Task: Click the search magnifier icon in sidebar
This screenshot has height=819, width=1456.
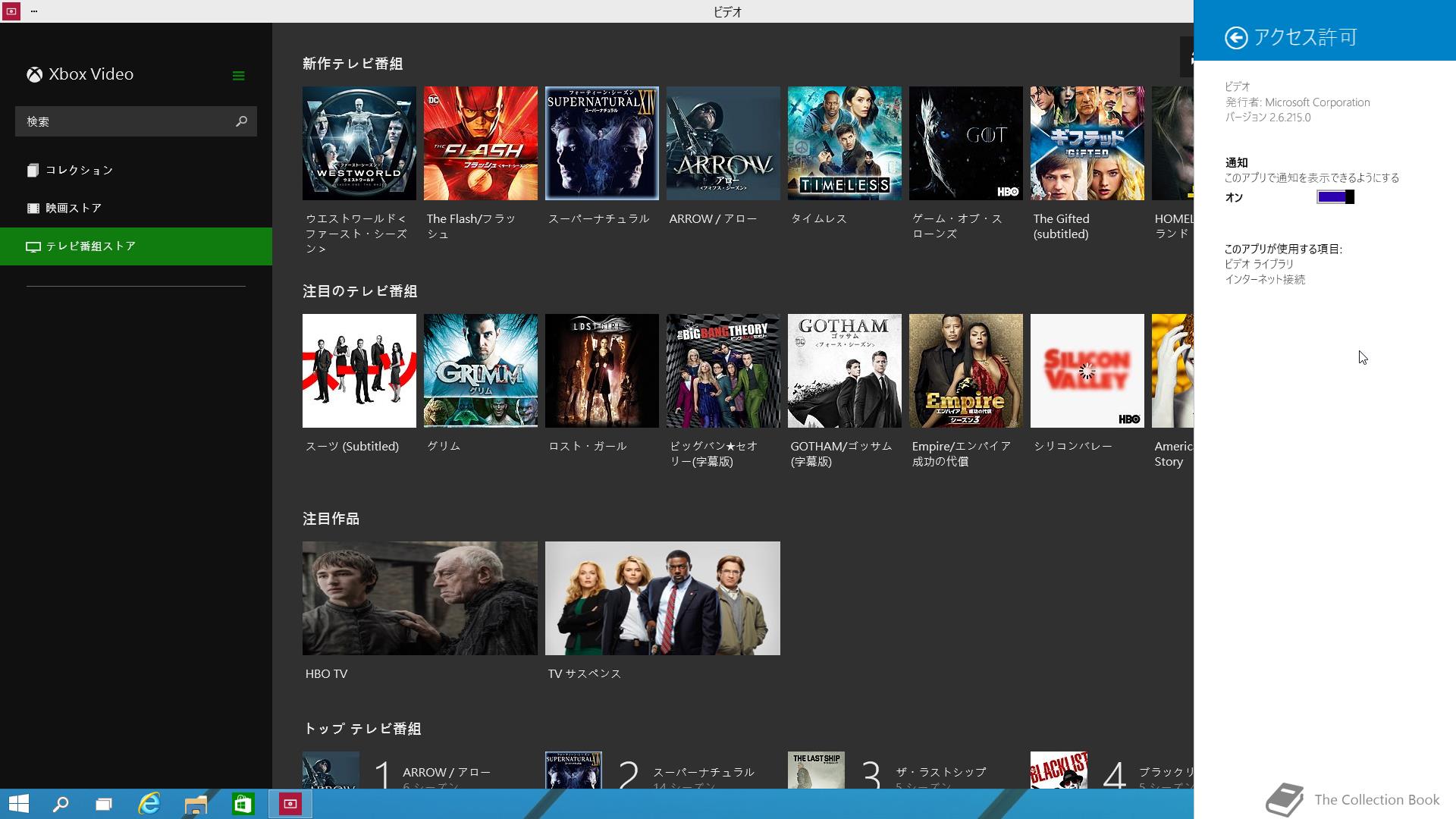Action: point(241,121)
